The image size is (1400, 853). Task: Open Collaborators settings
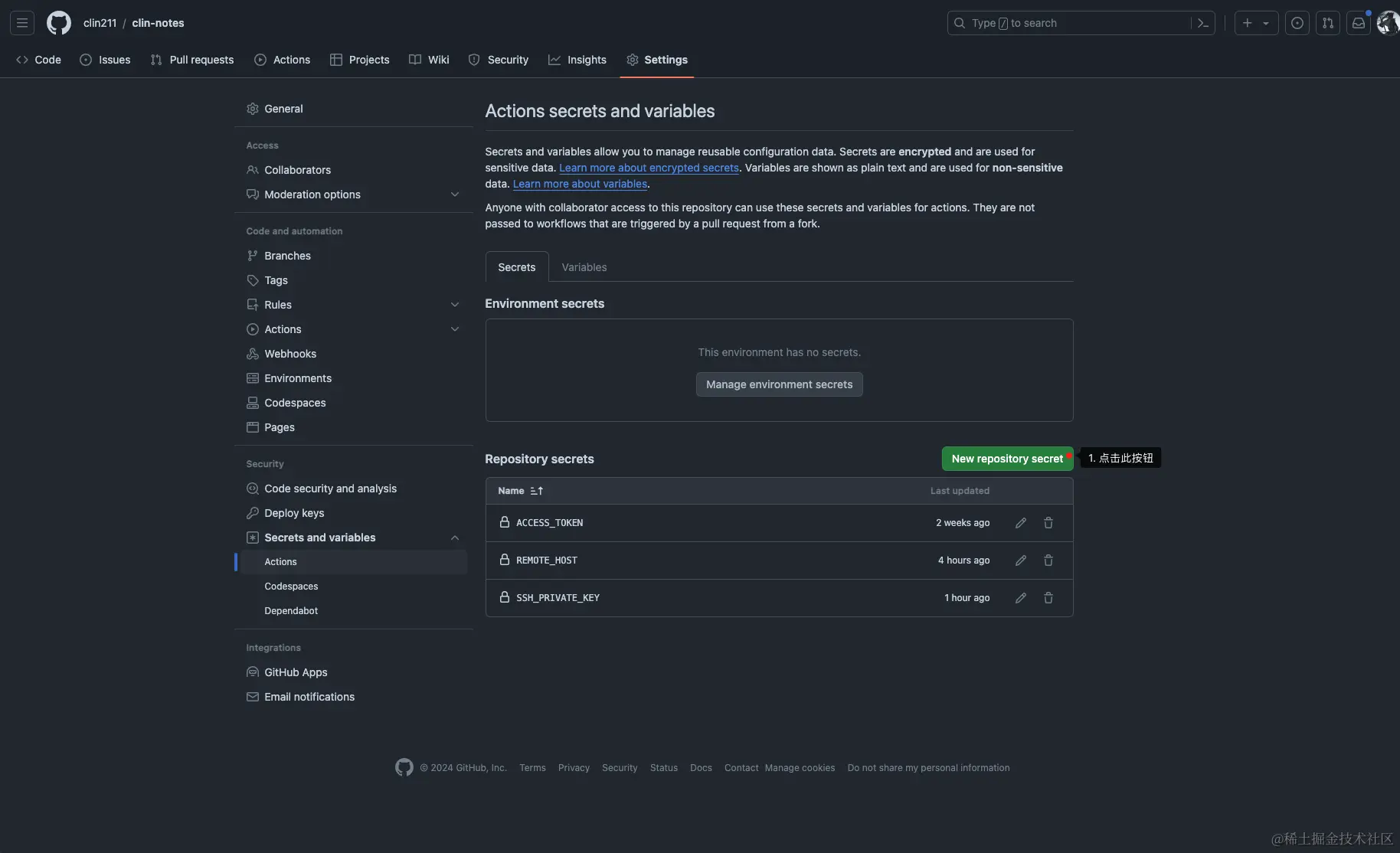point(353,170)
